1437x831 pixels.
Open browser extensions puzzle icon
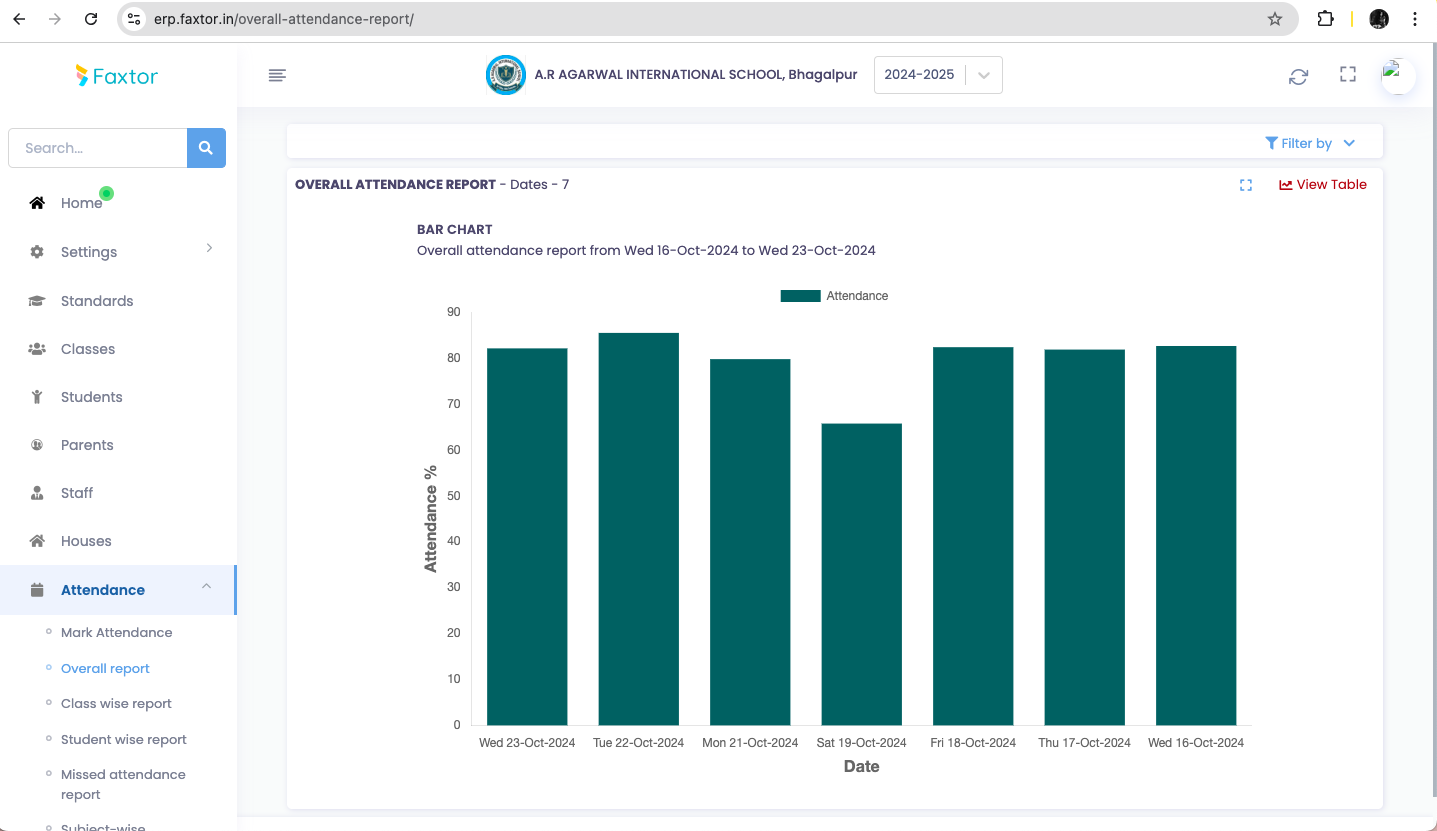pyautogui.click(x=1325, y=19)
